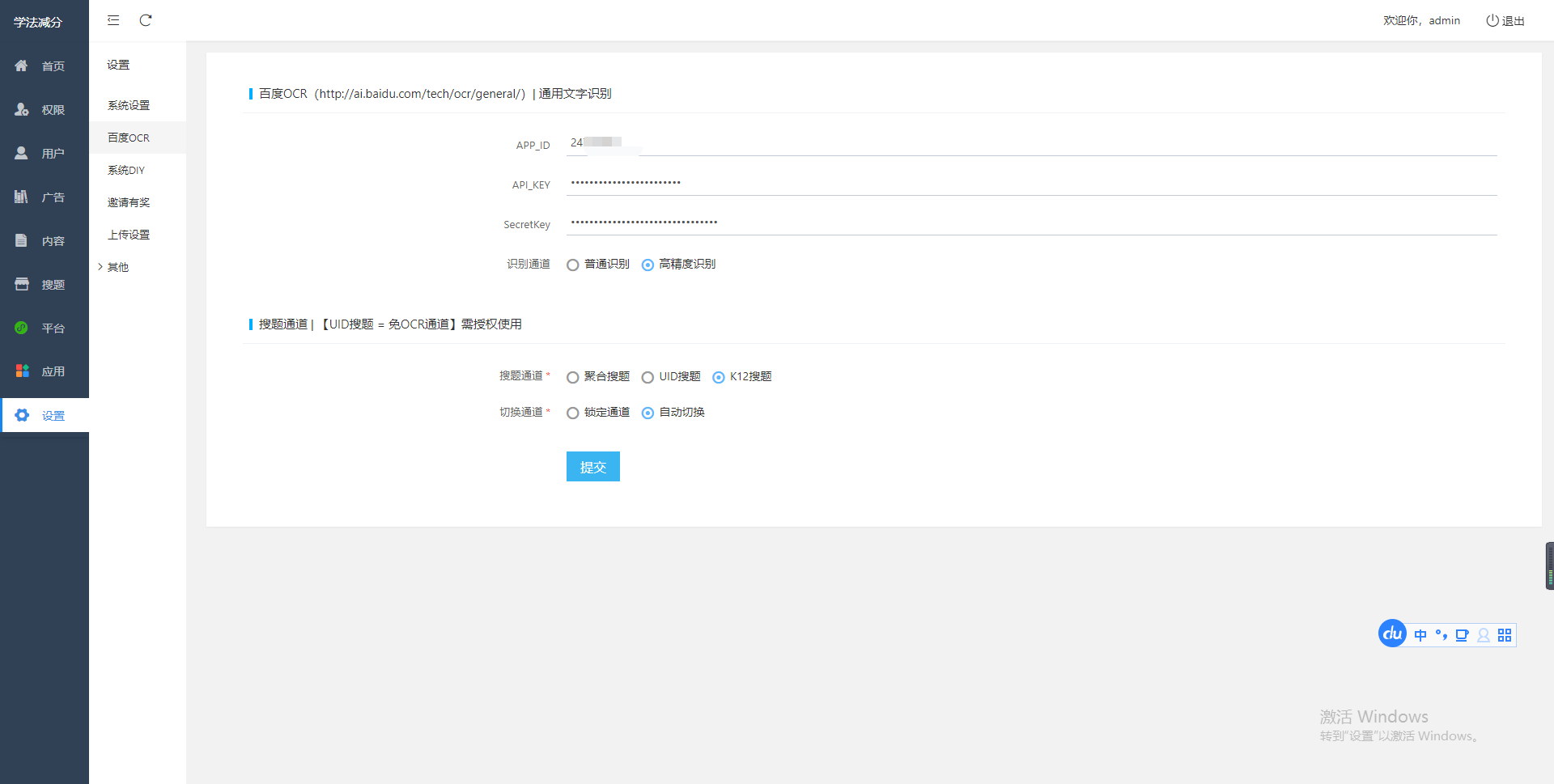Image resolution: width=1554 pixels, height=784 pixels.
Task: Click the archive icon beside 搜题
Action: (x=22, y=284)
